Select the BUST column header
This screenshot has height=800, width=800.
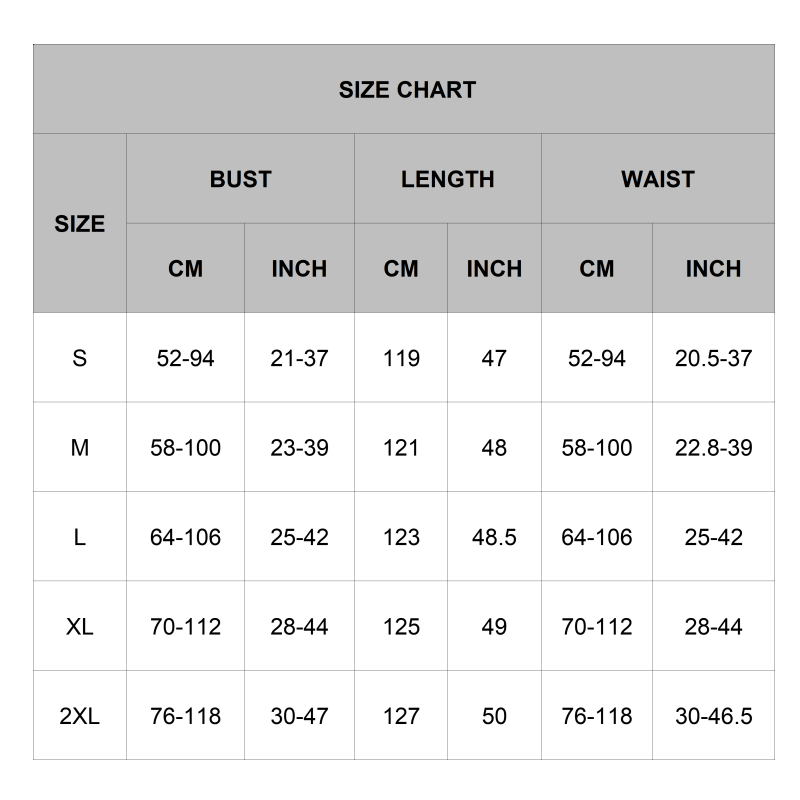pyautogui.click(x=240, y=179)
